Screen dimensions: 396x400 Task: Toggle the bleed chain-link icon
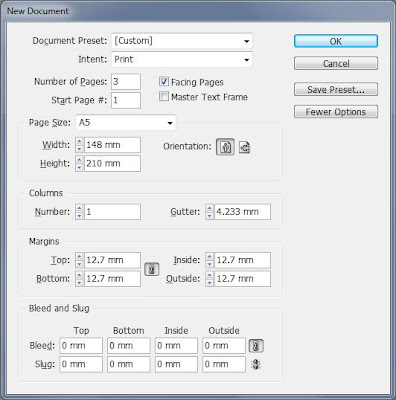coord(256,346)
